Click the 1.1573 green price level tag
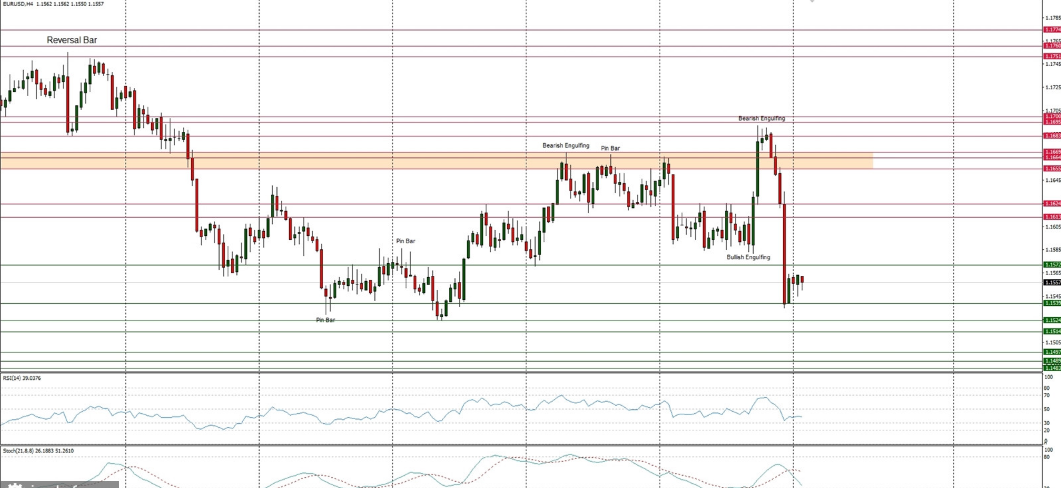Viewport: 1061px width, 488px height. (x=1051, y=265)
